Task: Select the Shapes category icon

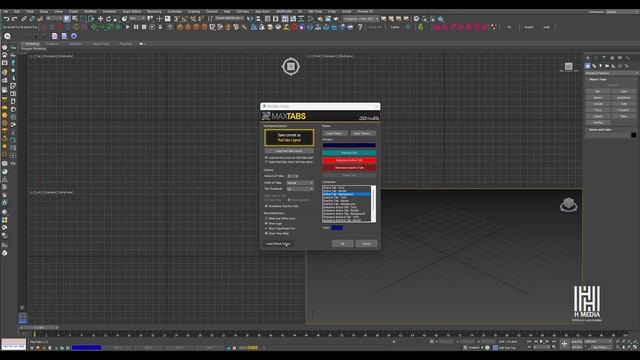Action: coord(594,66)
